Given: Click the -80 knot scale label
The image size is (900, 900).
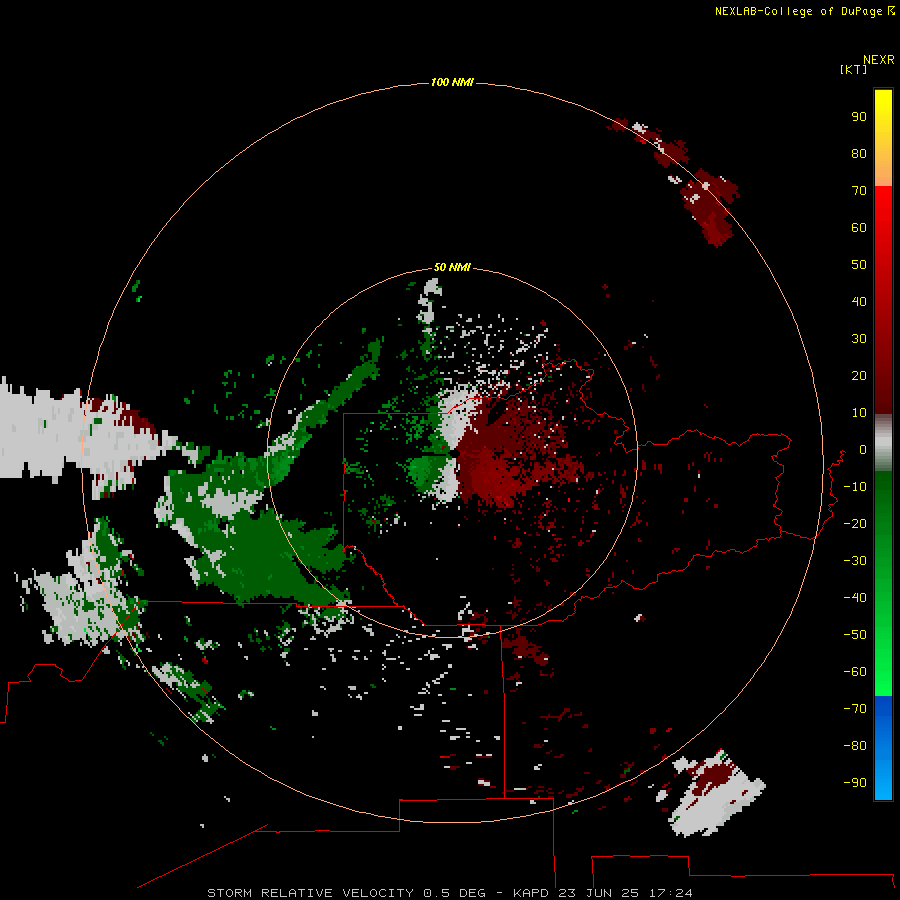Looking at the screenshot, I should coord(855,746).
